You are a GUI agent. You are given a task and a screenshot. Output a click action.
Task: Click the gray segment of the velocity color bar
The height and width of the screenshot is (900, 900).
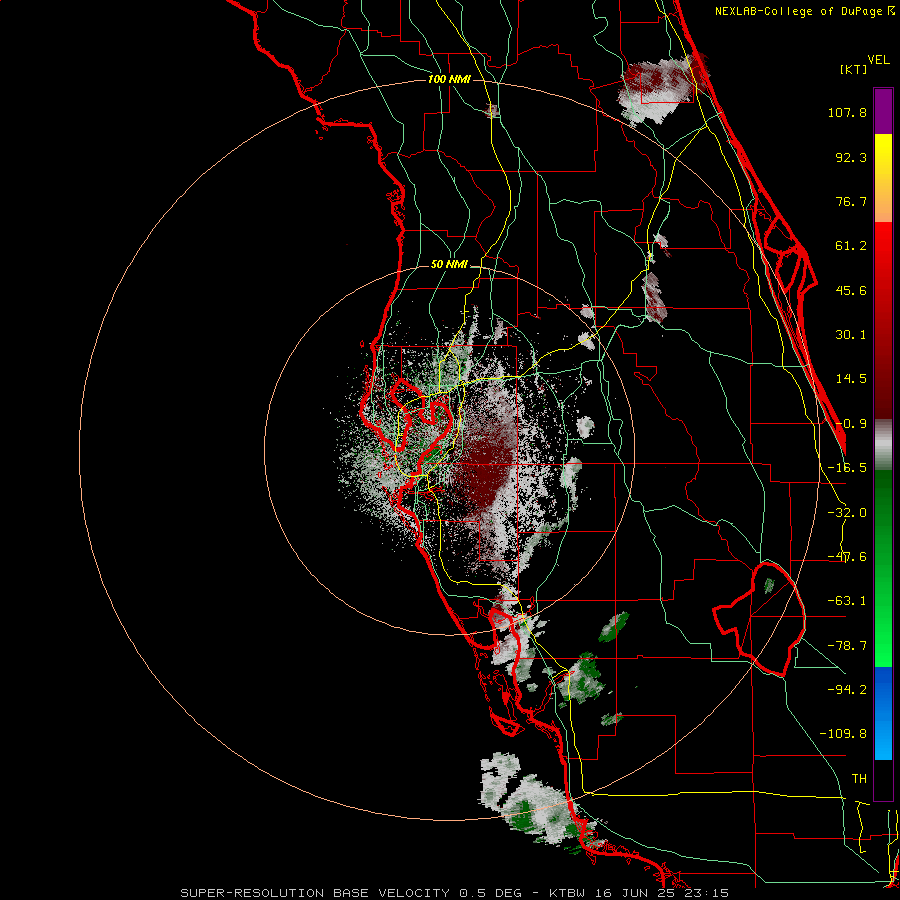pos(883,445)
